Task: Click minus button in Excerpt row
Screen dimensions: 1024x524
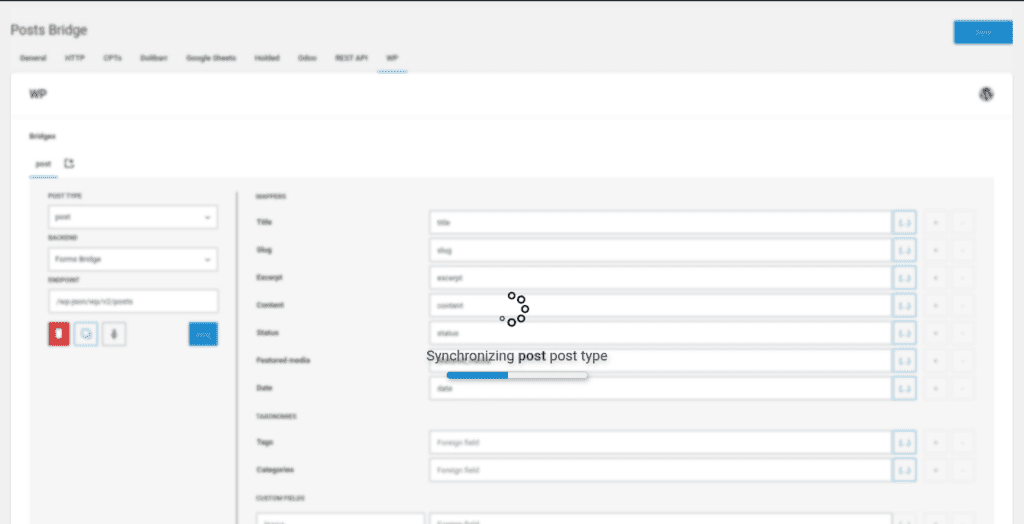Action: coord(963,278)
